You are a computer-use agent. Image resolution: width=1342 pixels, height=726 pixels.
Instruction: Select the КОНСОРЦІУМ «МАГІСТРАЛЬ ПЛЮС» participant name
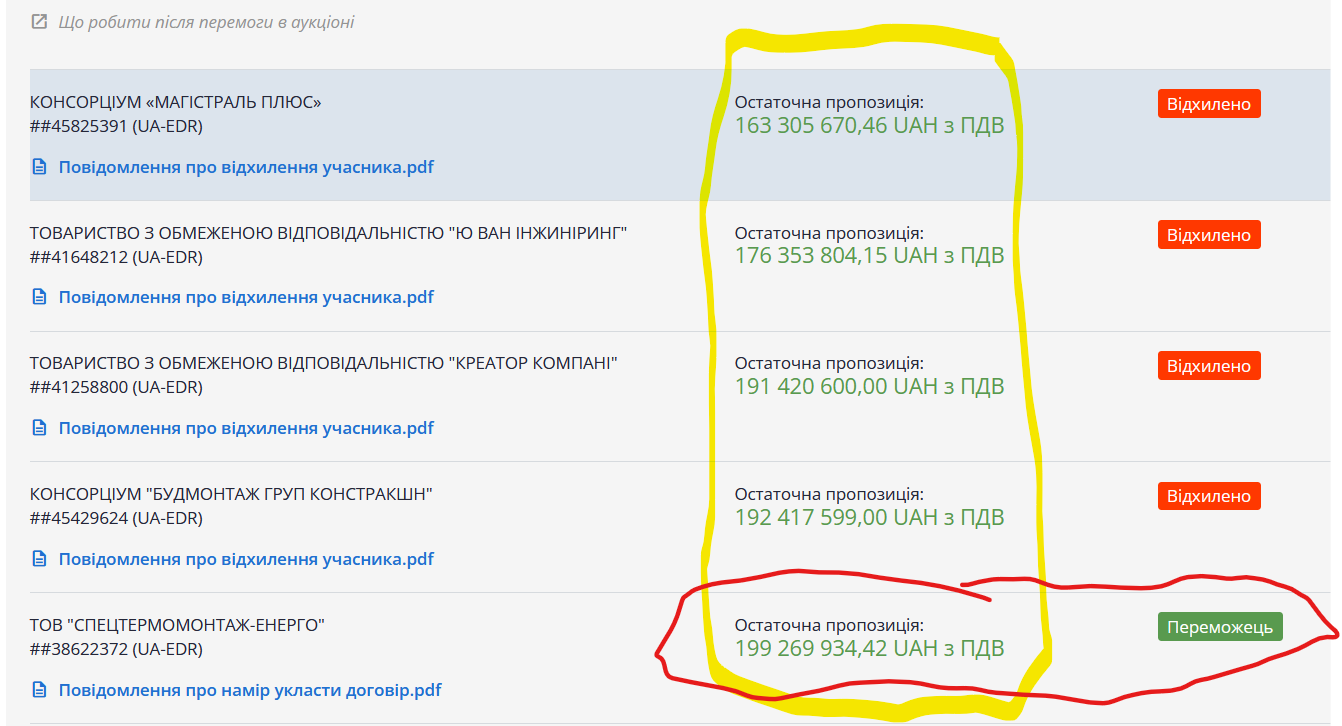click(176, 102)
